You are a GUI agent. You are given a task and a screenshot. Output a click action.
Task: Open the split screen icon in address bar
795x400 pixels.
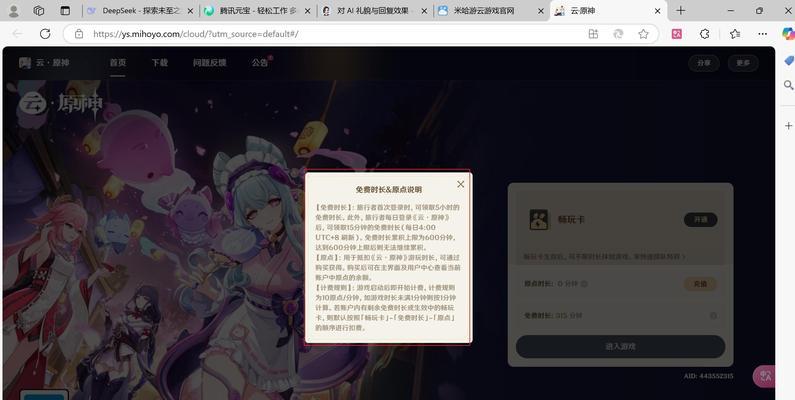click(593, 34)
